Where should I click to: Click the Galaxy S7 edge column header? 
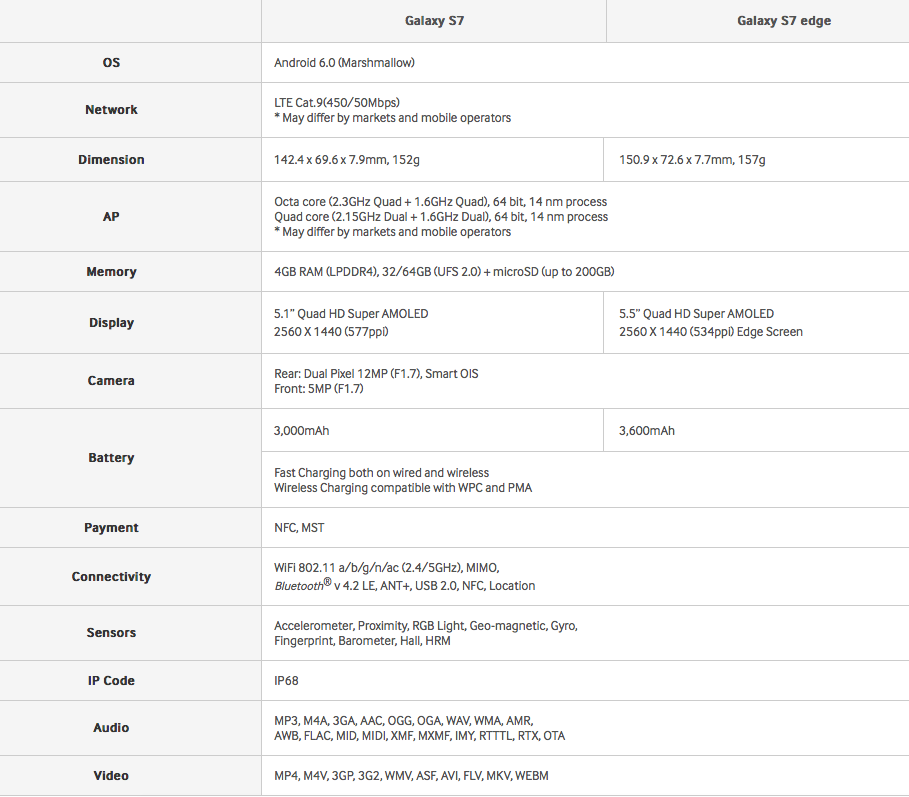click(x=756, y=21)
